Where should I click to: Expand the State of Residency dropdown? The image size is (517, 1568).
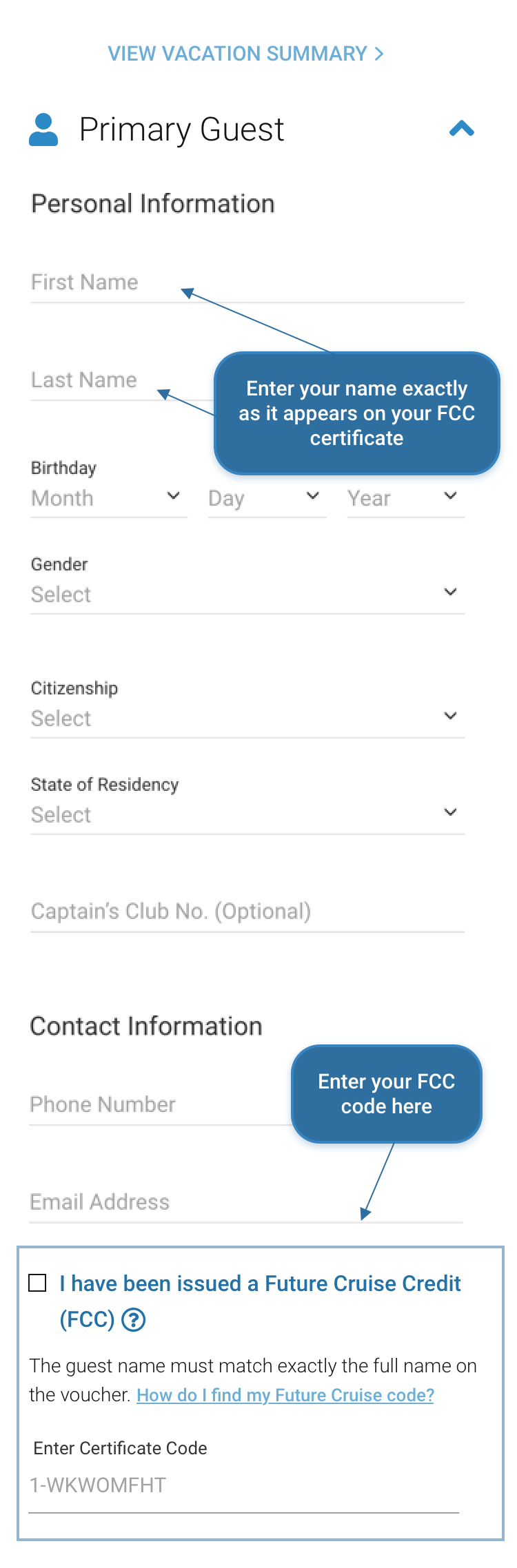click(x=247, y=815)
